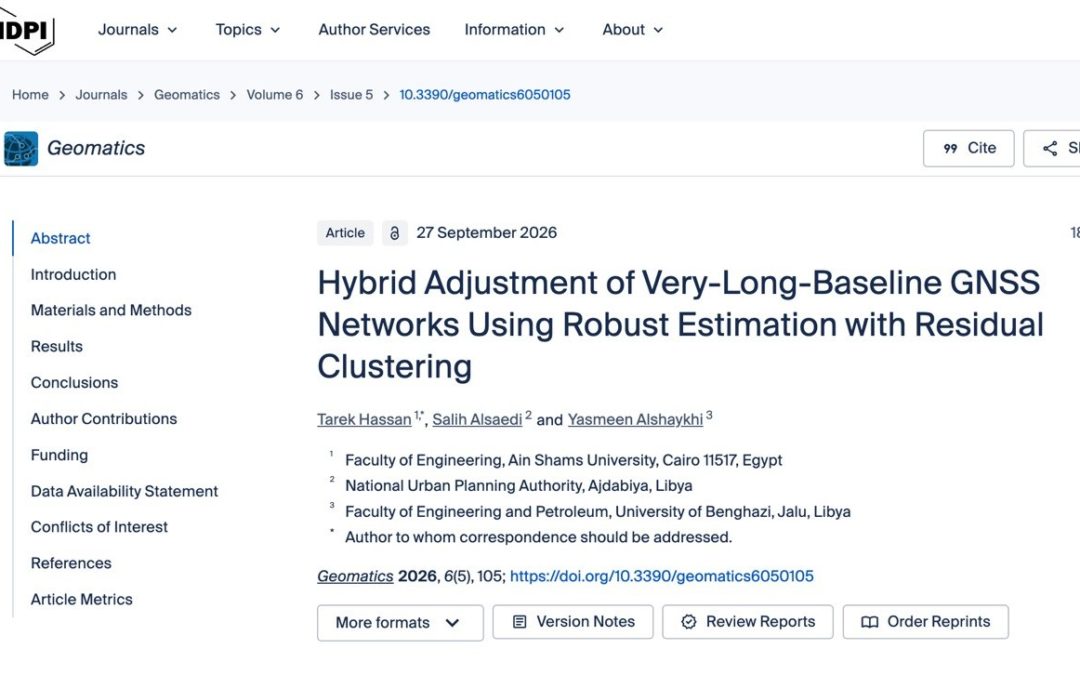Click the Geomatics journal title heading
The width and height of the screenshot is (1080, 675).
tap(96, 148)
